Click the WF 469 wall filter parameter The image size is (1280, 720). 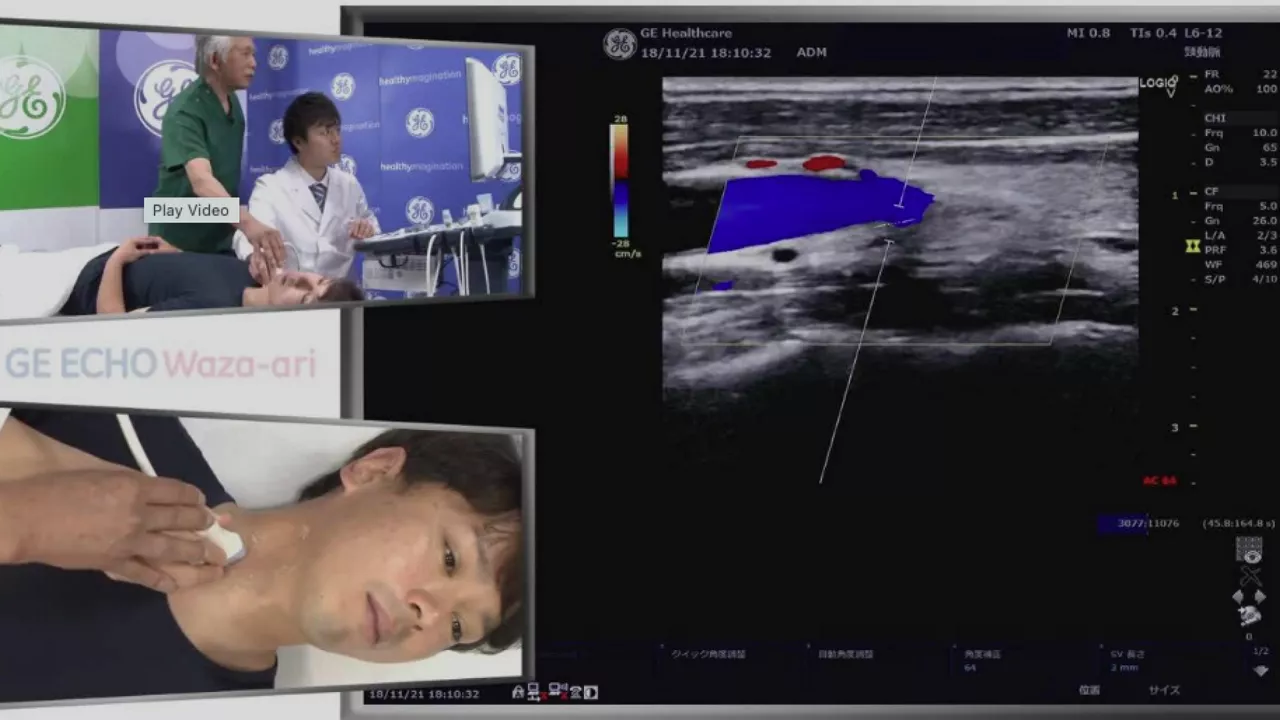click(x=1241, y=265)
